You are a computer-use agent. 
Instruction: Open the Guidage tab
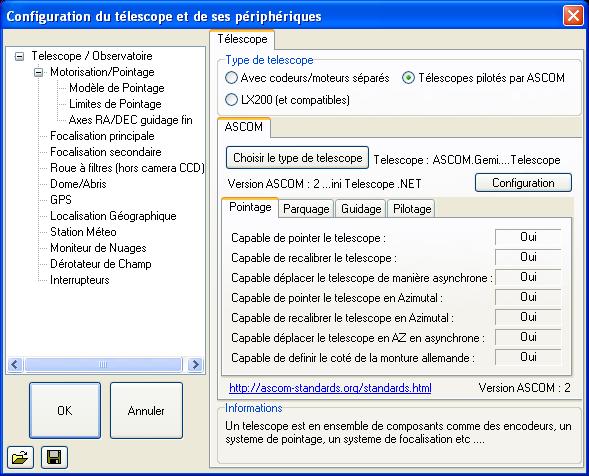(x=361, y=209)
